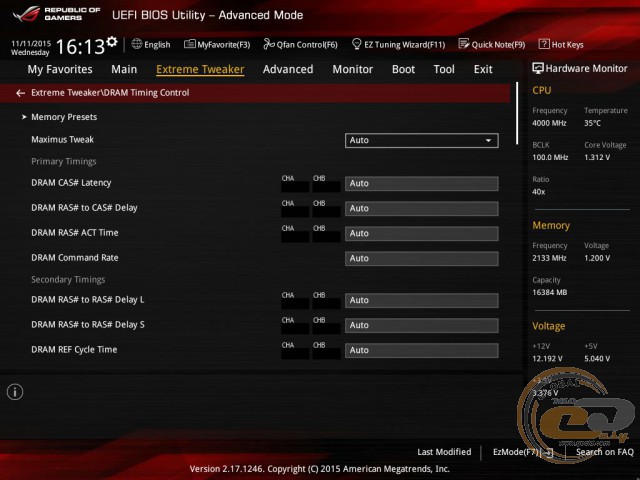Click the DRAM RAS# ACT Time field
640x480 pixels.
[422, 233]
